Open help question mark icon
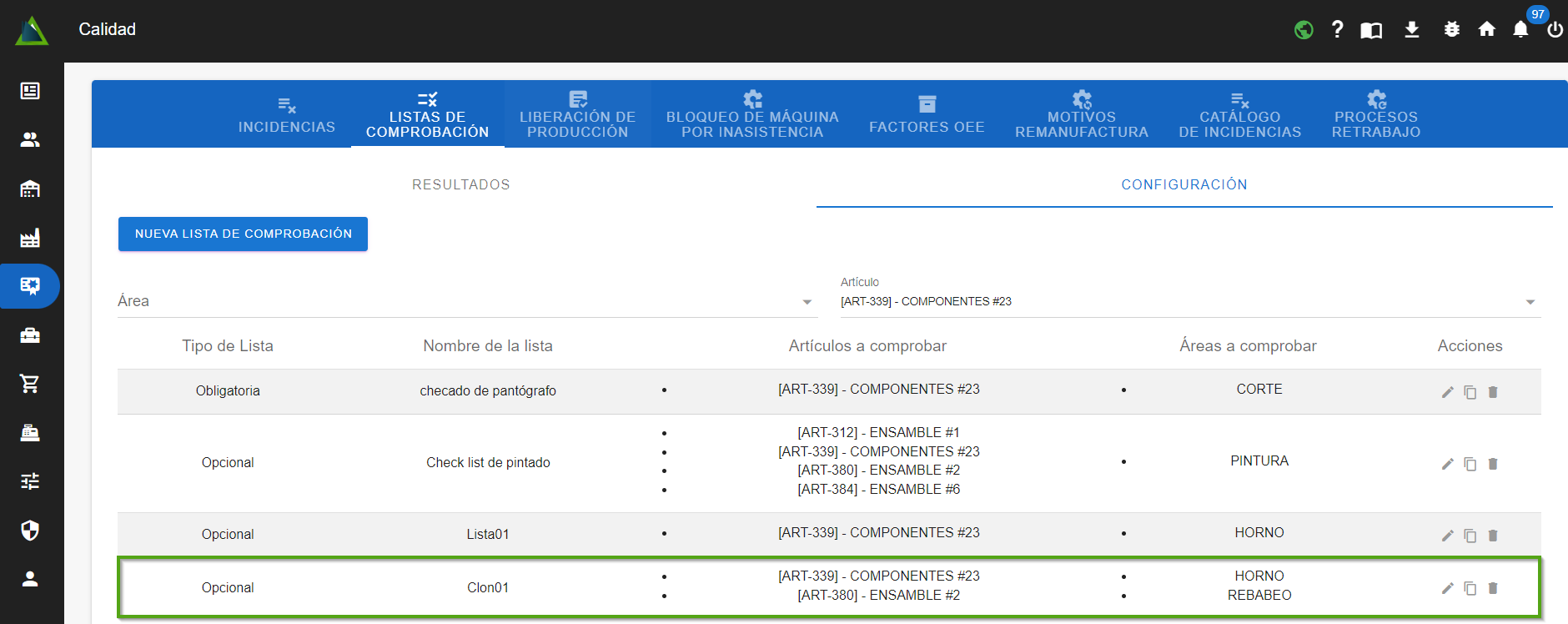Viewport: 1568px width, 624px height. tap(1337, 30)
